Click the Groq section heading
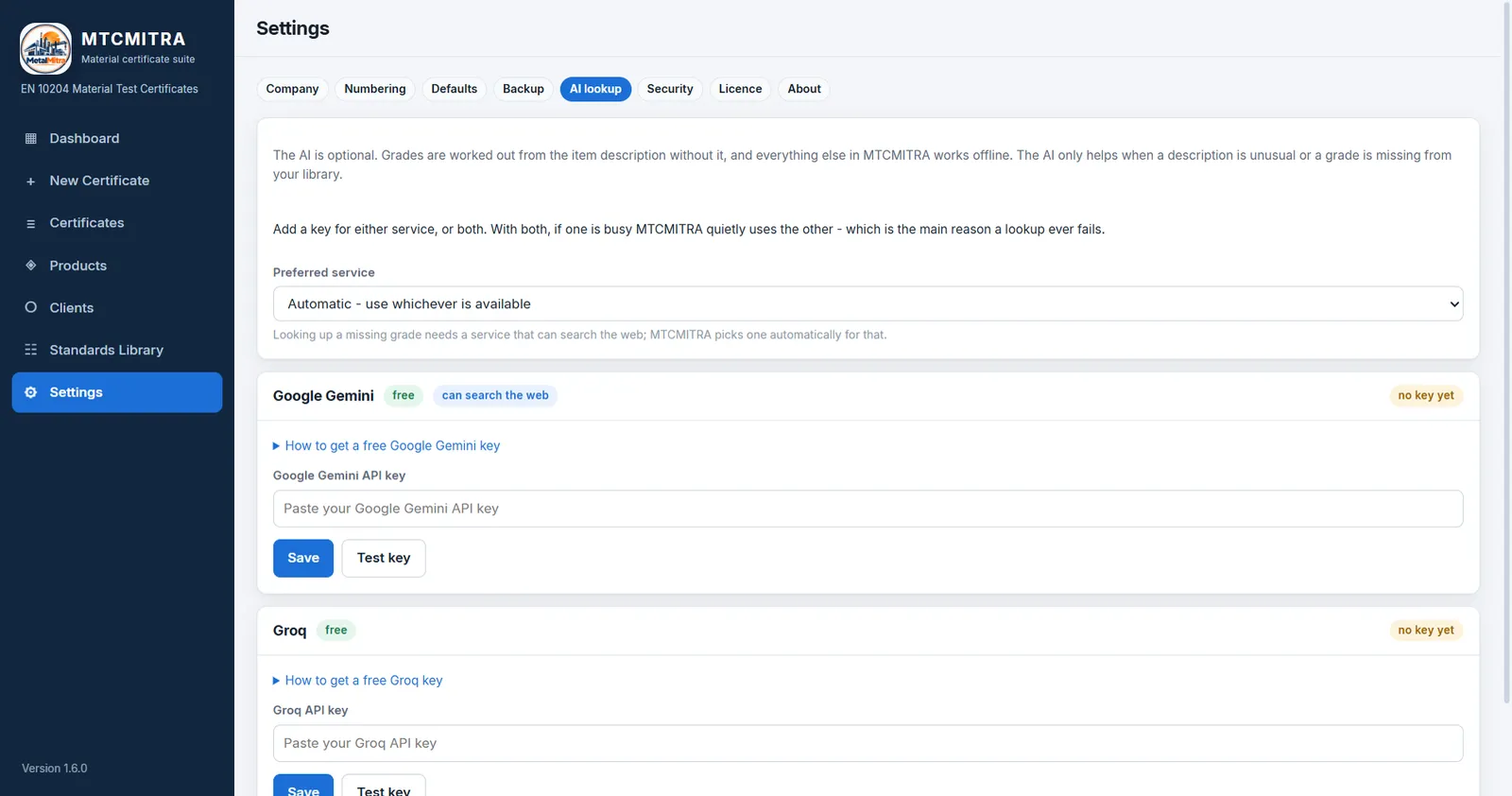Image resolution: width=1512 pixels, height=796 pixels. point(290,631)
